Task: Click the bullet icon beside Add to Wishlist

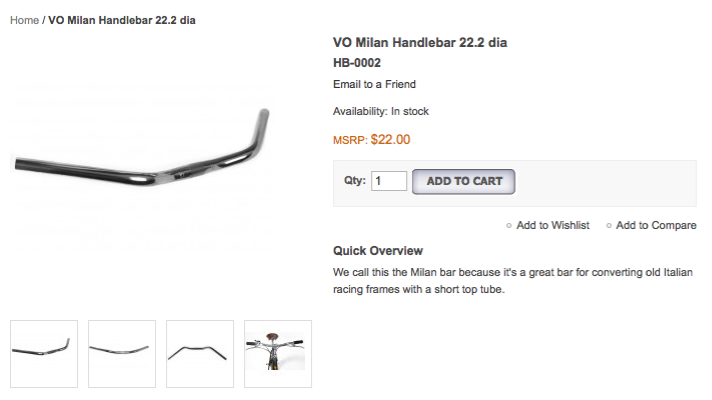Action: click(509, 226)
